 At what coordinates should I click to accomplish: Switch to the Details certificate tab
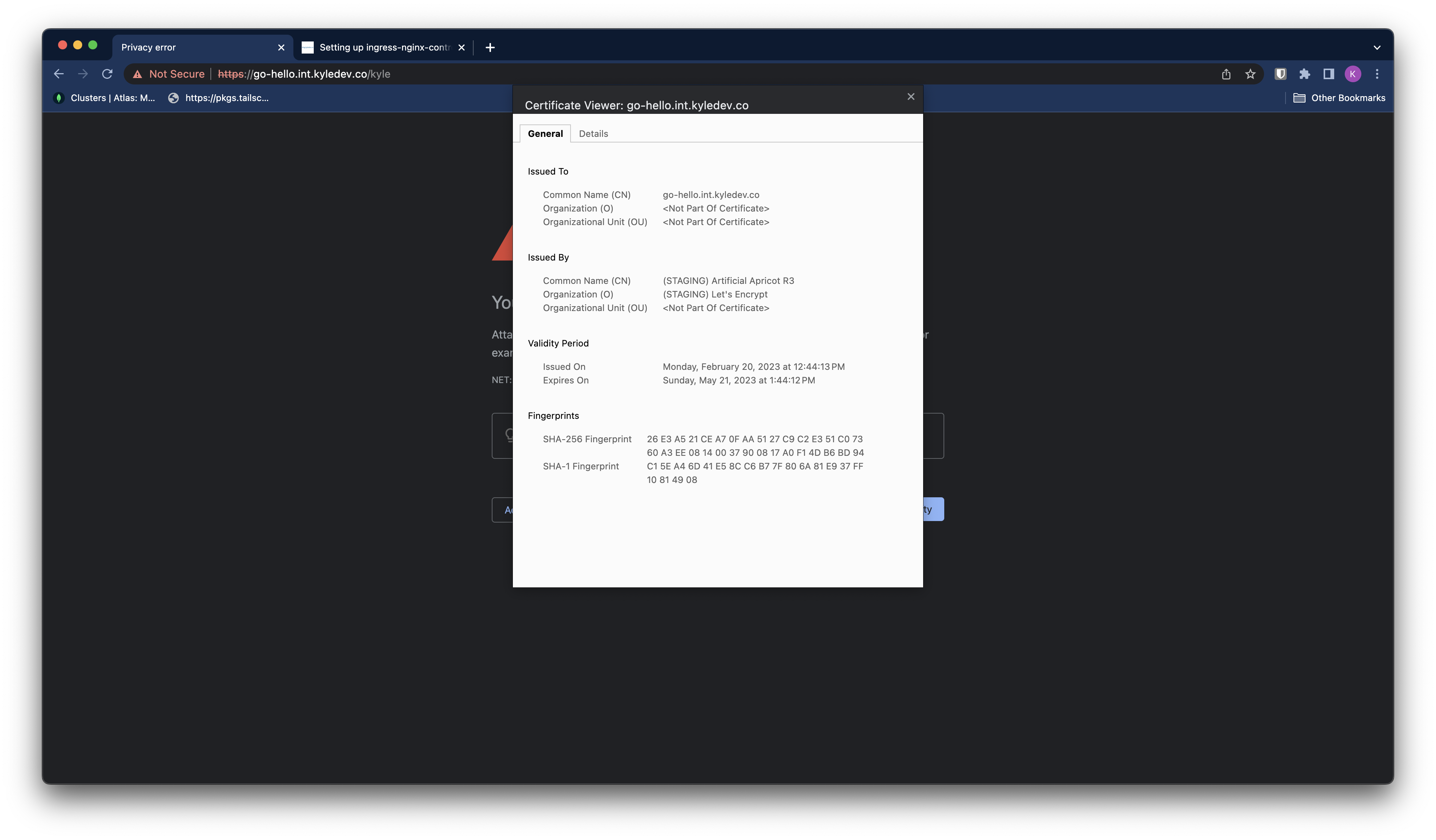(x=593, y=133)
